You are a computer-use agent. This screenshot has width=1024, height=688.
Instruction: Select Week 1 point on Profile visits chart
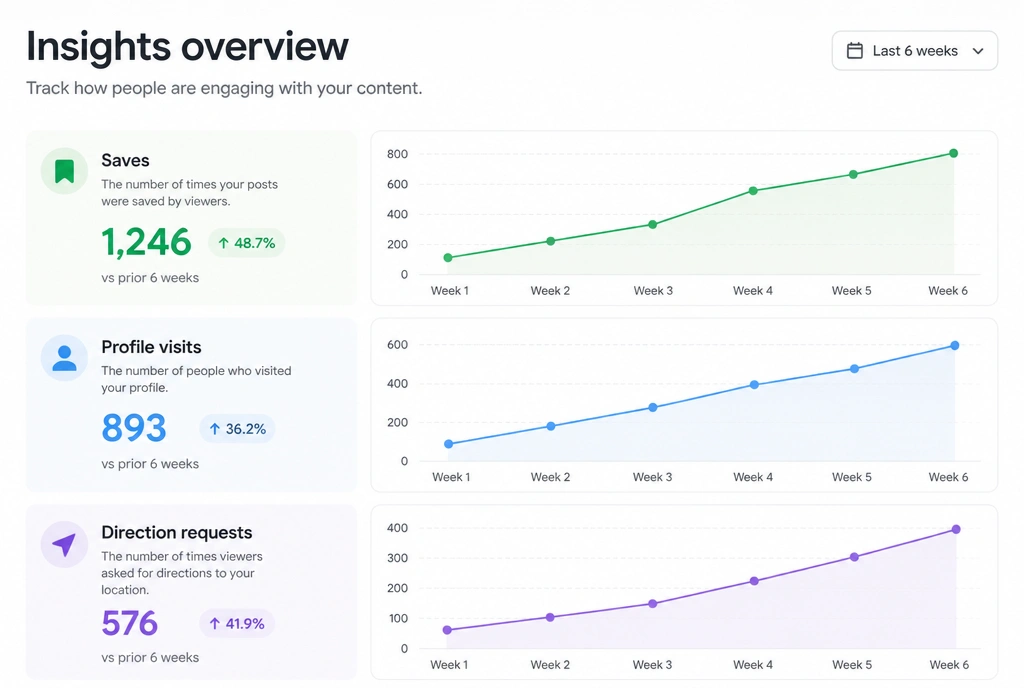click(449, 444)
